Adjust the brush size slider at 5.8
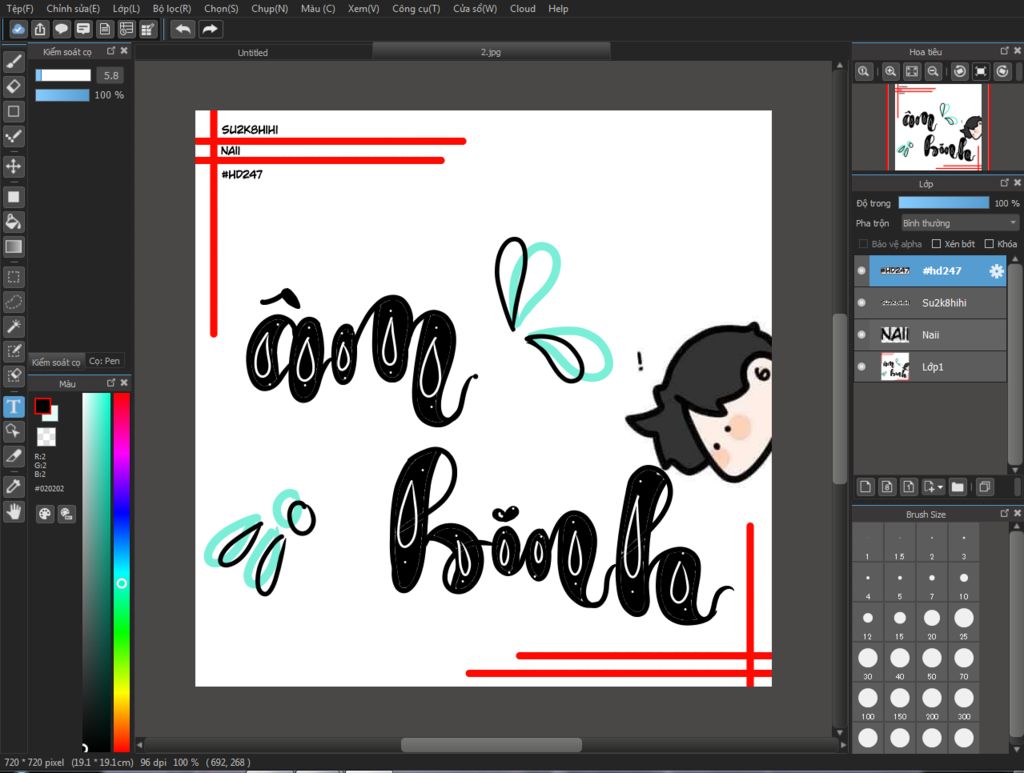This screenshot has height=773, width=1024. 63,75
